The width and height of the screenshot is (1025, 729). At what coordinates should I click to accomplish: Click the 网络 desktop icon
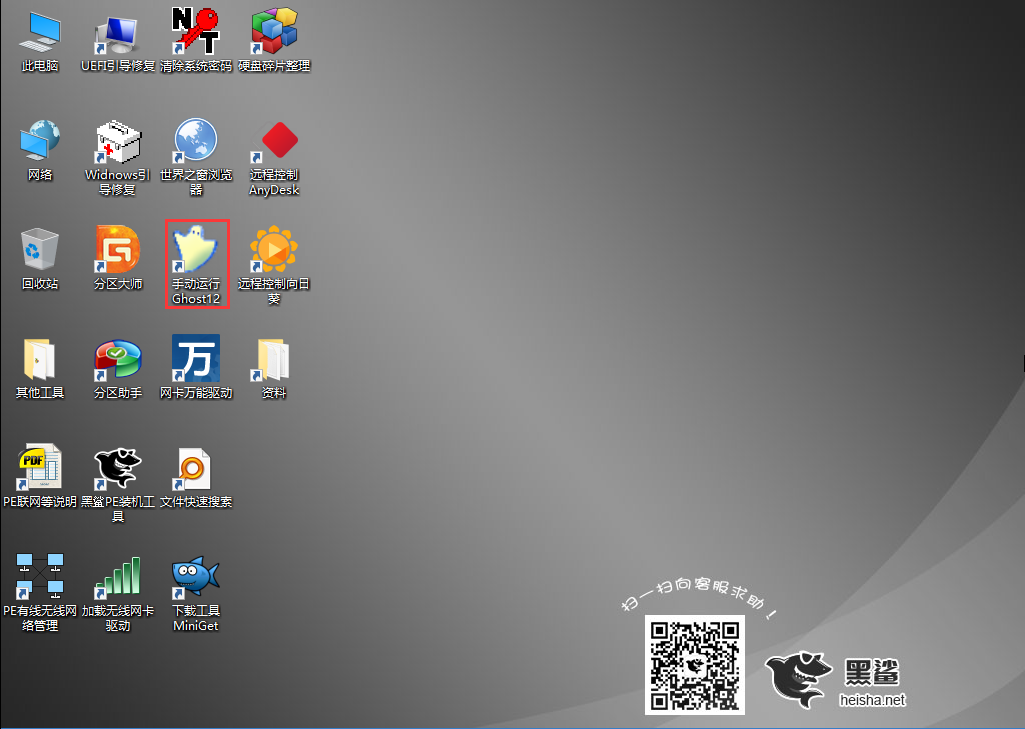[40, 142]
